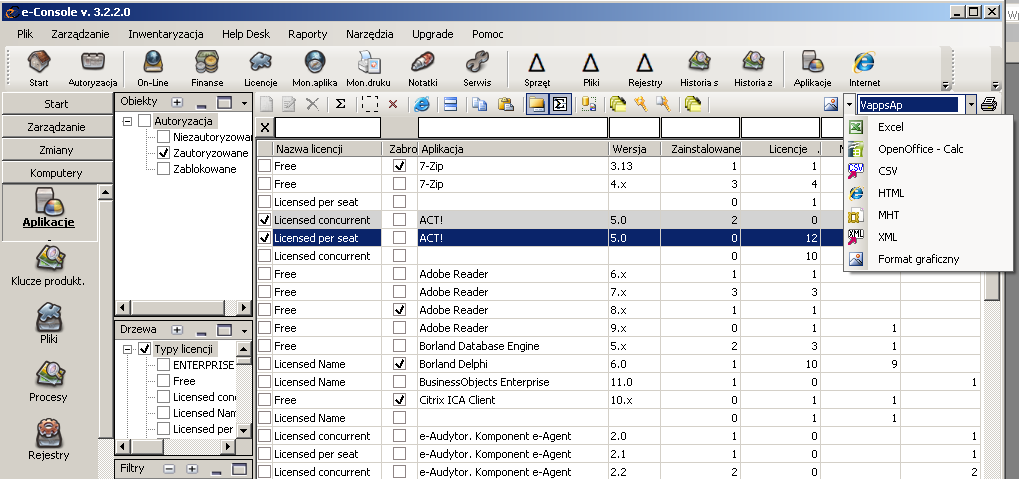Click the dashed selection rectangle icon

[x=370, y=104]
